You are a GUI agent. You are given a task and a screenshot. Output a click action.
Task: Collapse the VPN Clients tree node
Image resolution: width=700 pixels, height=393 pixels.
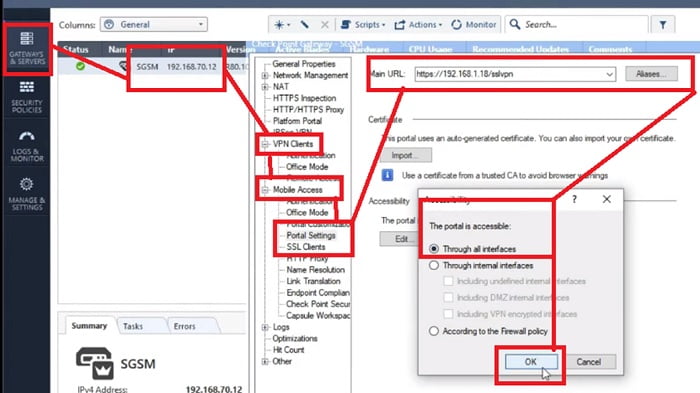265,144
